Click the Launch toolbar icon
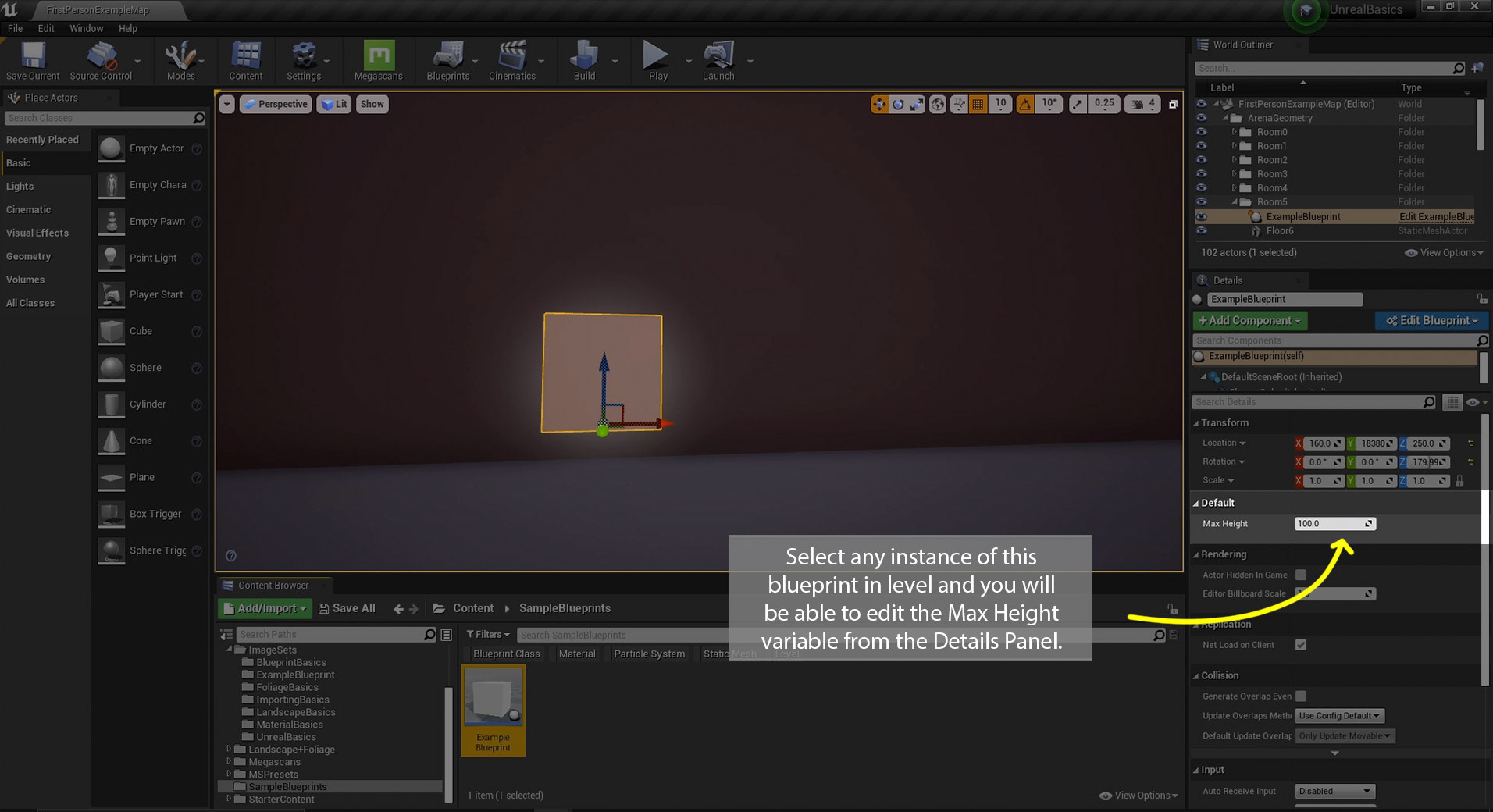The width and height of the screenshot is (1493, 812). pyautogui.click(x=718, y=60)
